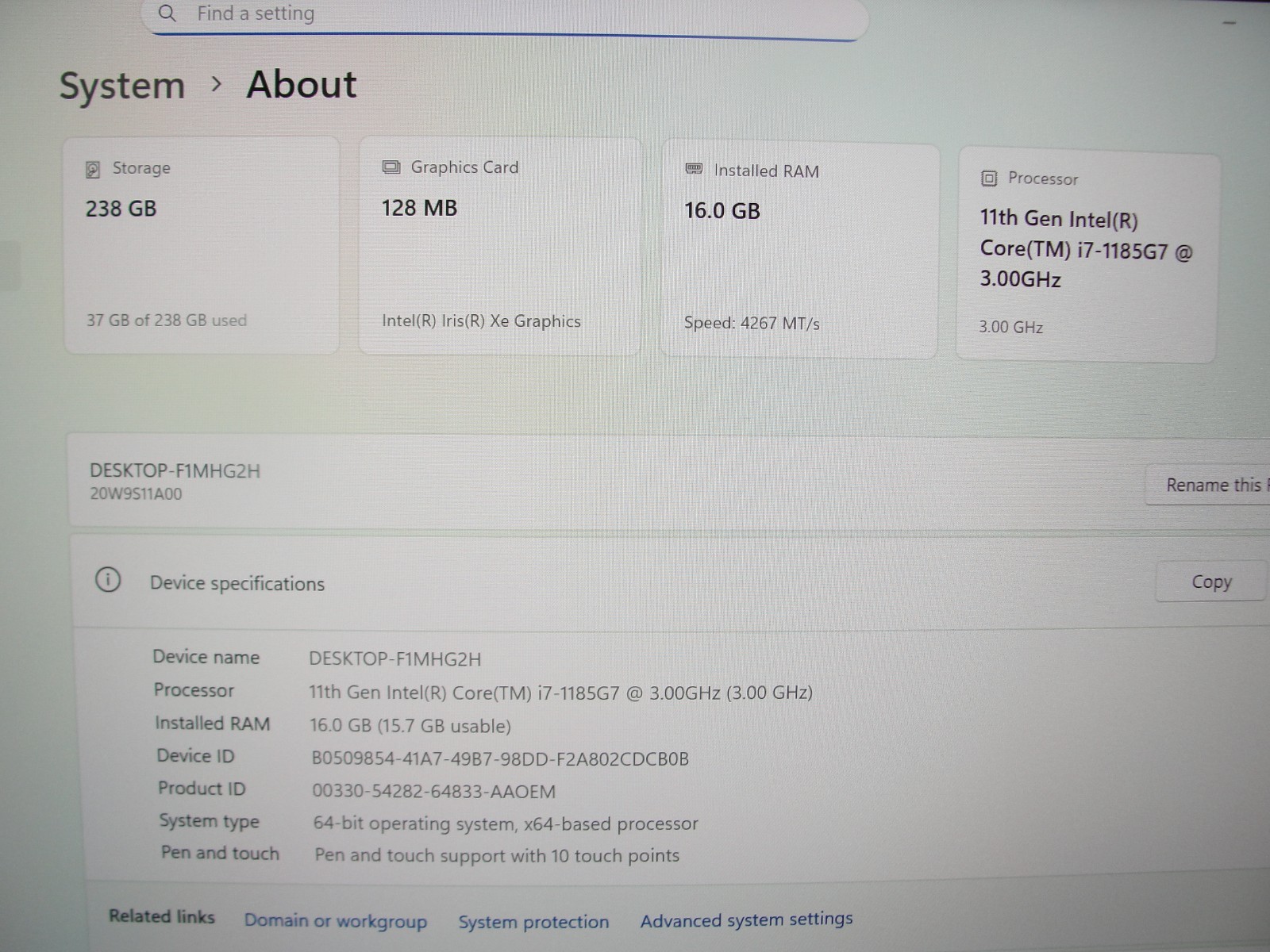The width and height of the screenshot is (1270, 952).
Task: Open the Graphics Card 128 MB card
Action: click(x=499, y=247)
